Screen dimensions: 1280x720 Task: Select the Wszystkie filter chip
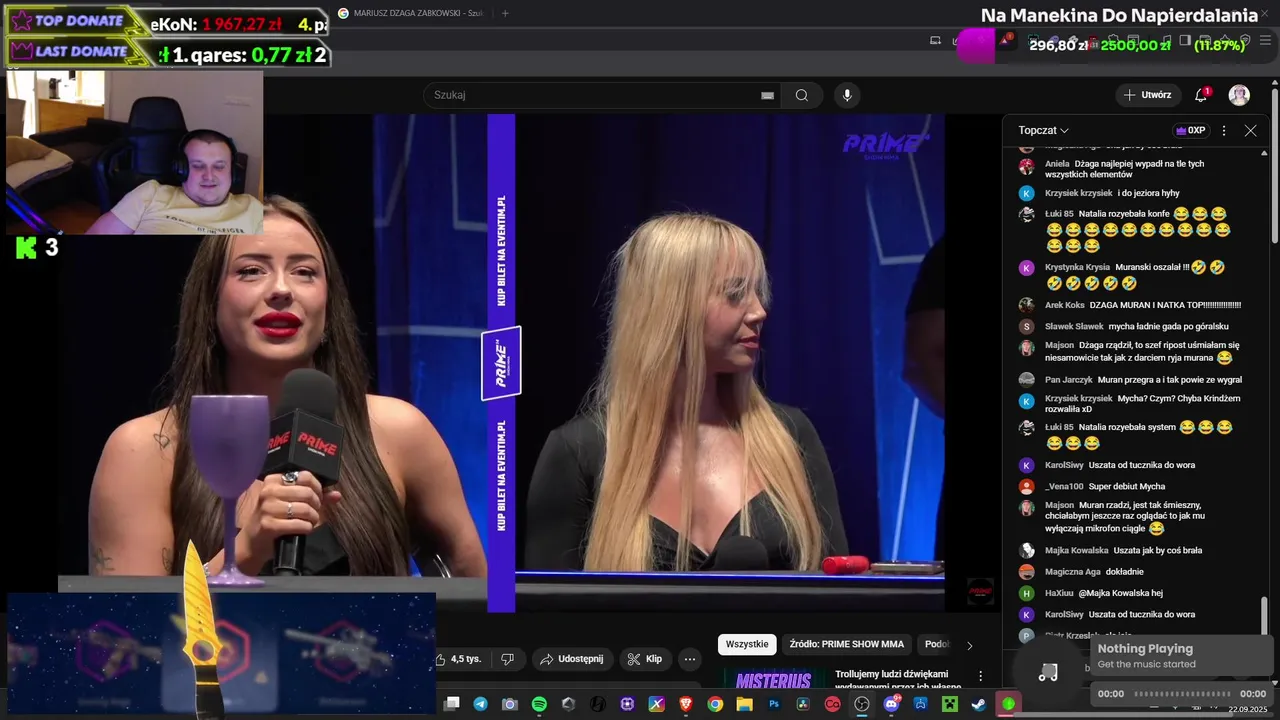[x=747, y=644]
